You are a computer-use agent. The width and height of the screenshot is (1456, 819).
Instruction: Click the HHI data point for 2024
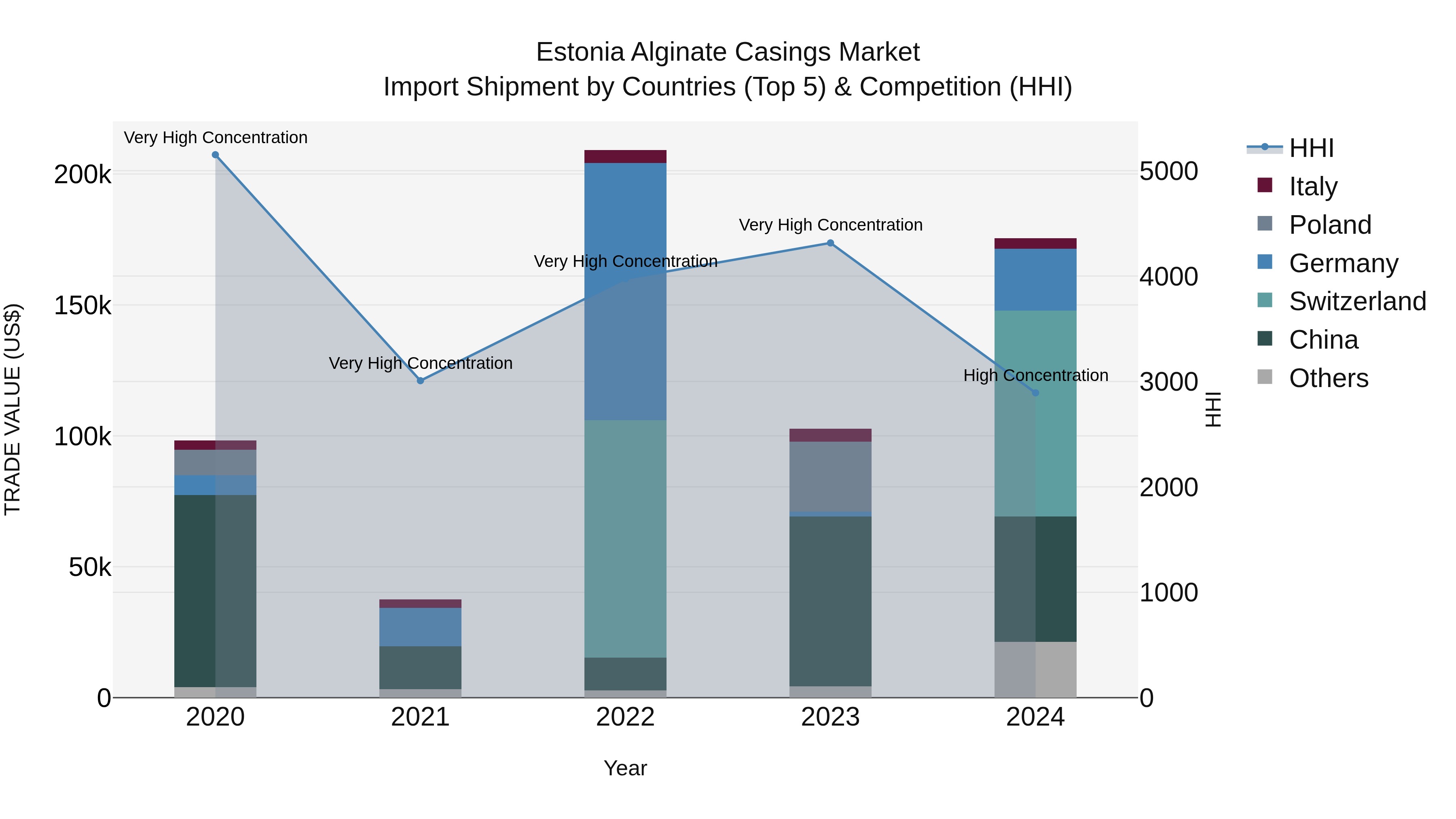[1035, 393]
